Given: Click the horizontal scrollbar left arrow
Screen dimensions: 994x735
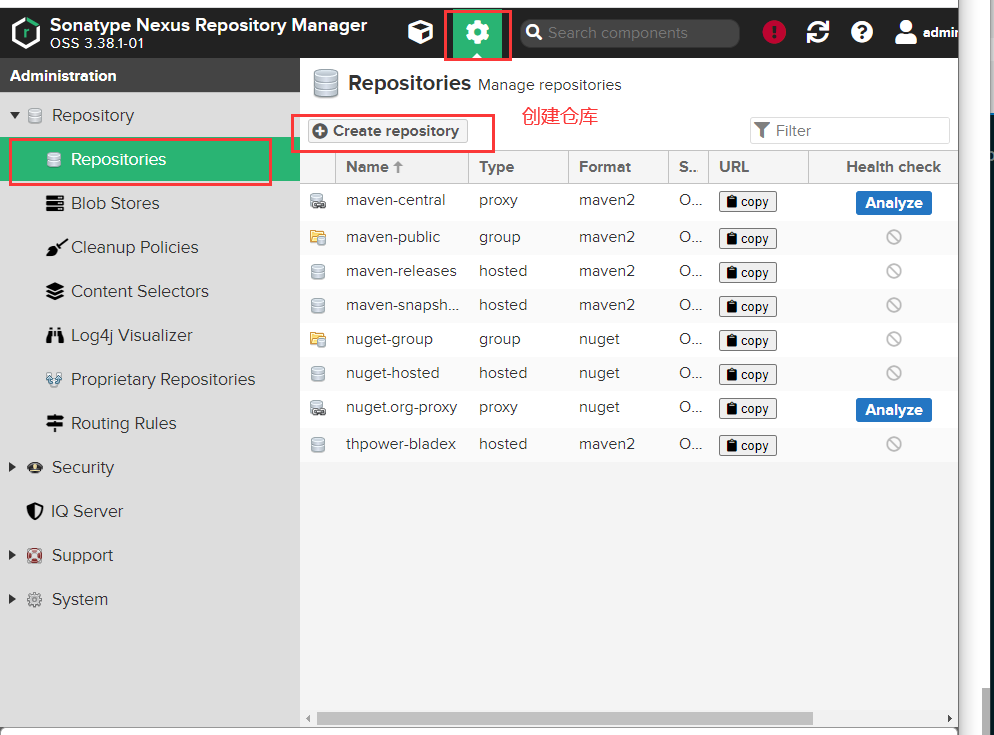Looking at the screenshot, I should pyautogui.click(x=308, y=719).
